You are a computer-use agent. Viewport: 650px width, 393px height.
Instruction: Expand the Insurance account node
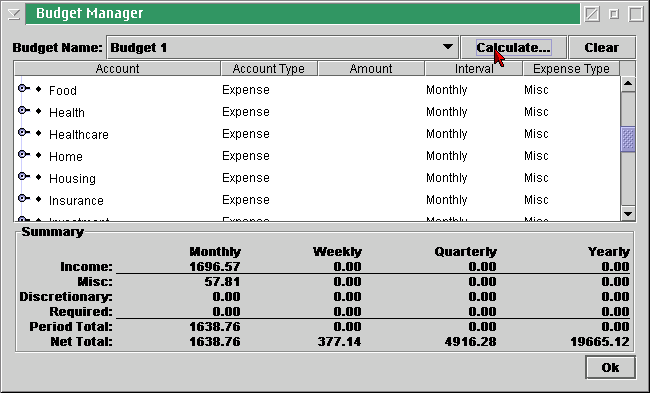[x=24, y=198]
